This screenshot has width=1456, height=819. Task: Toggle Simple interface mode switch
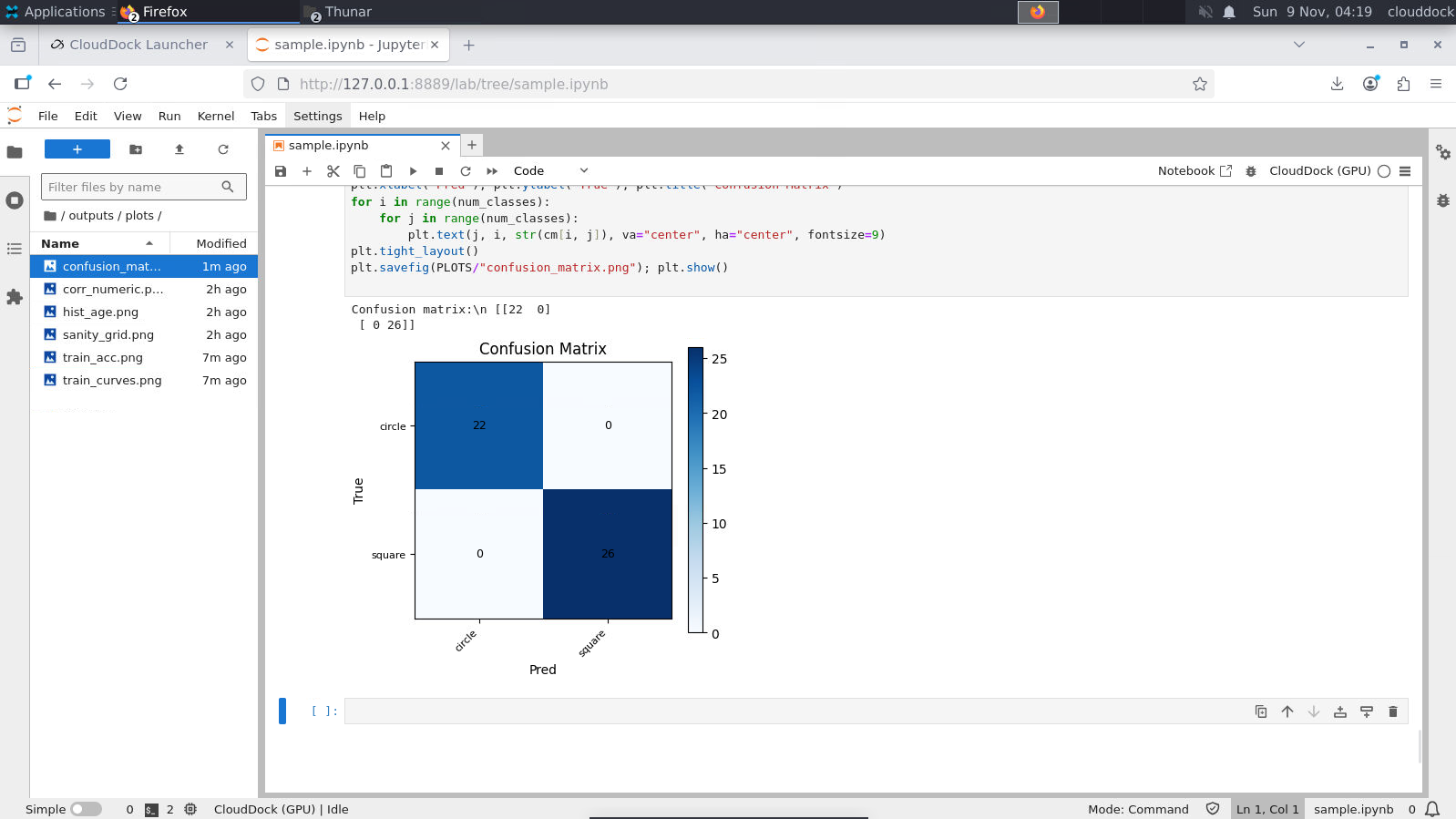coord(86,809)
